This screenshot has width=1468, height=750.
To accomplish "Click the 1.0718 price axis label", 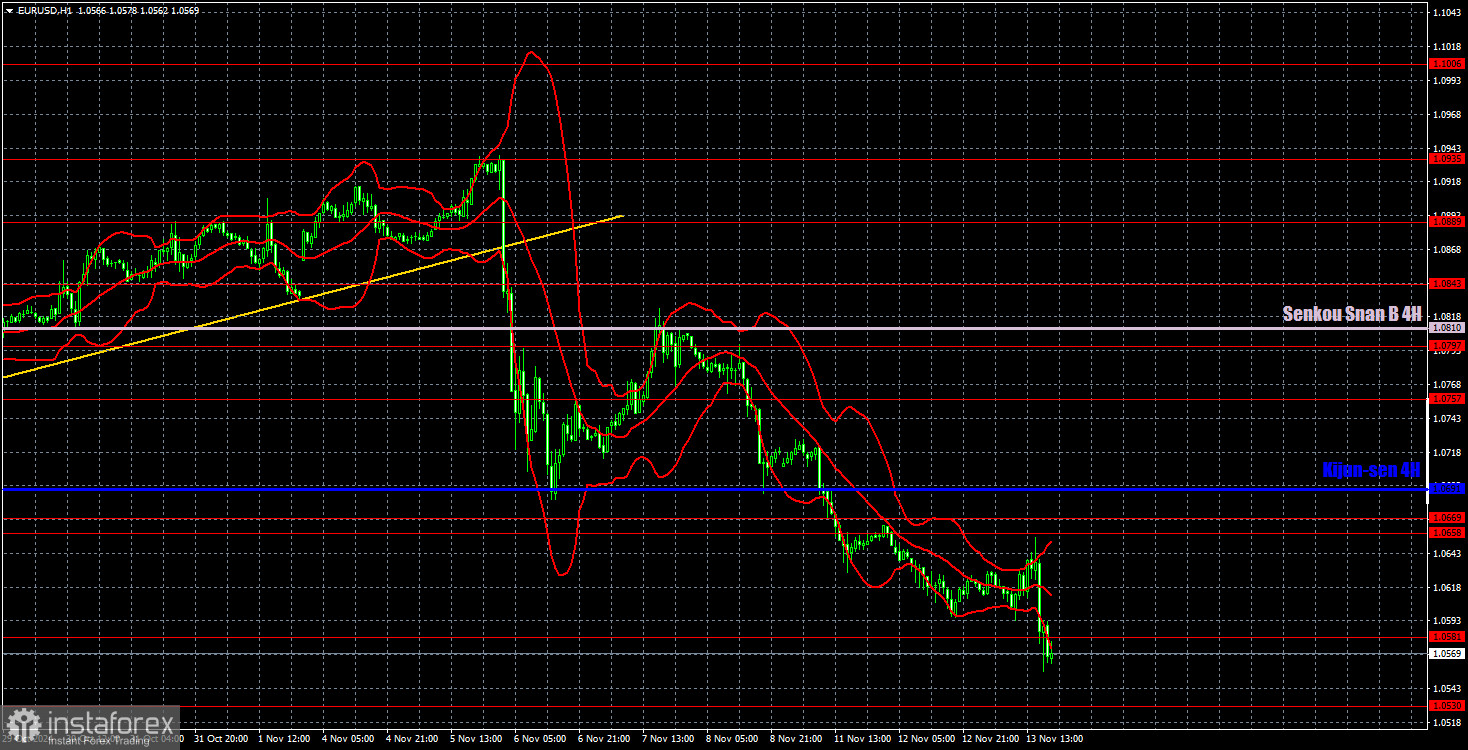I will tap(1447, 453).
